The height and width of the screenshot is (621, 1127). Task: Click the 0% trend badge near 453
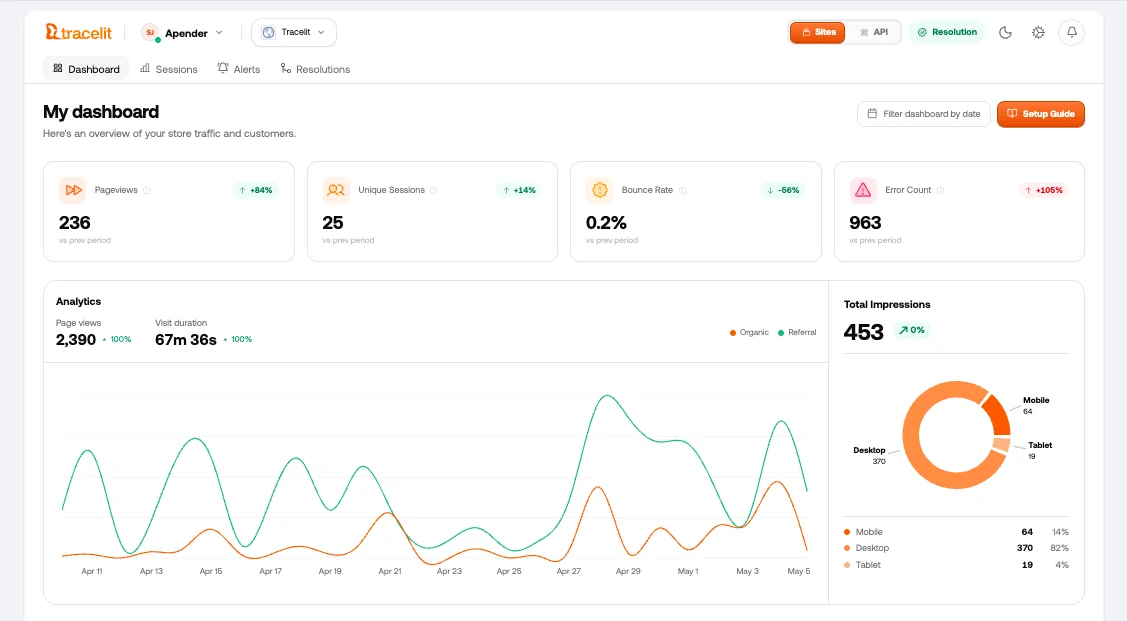(x=911, y=330)
